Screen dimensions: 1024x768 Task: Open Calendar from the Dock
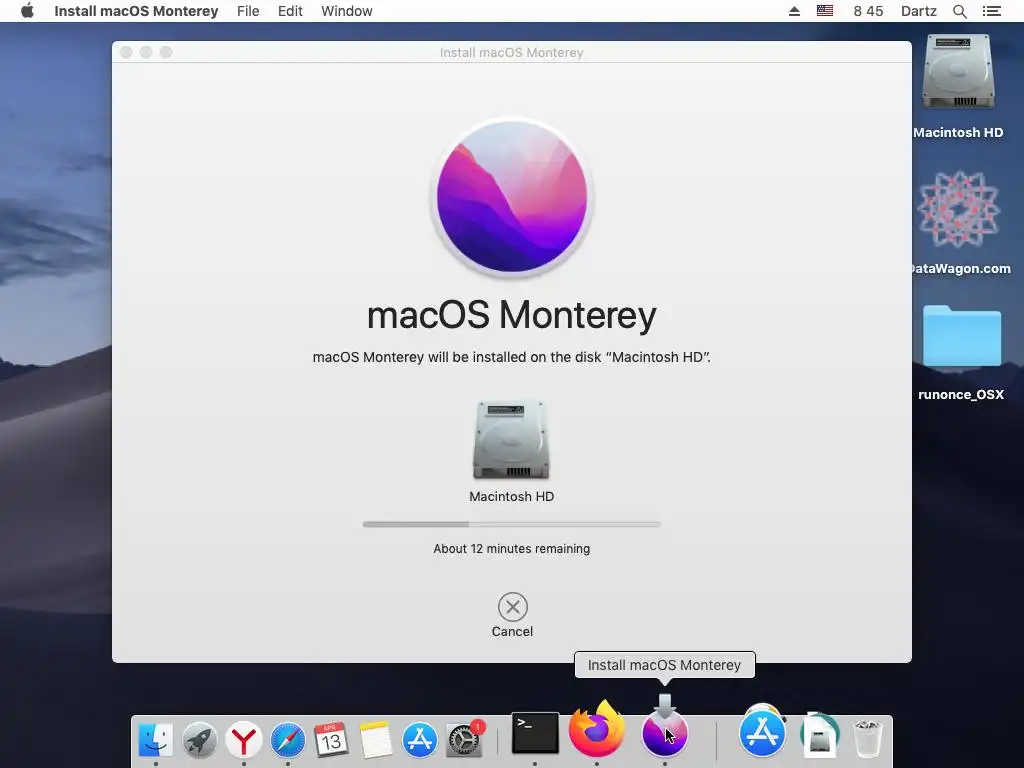tap(331, 739)
